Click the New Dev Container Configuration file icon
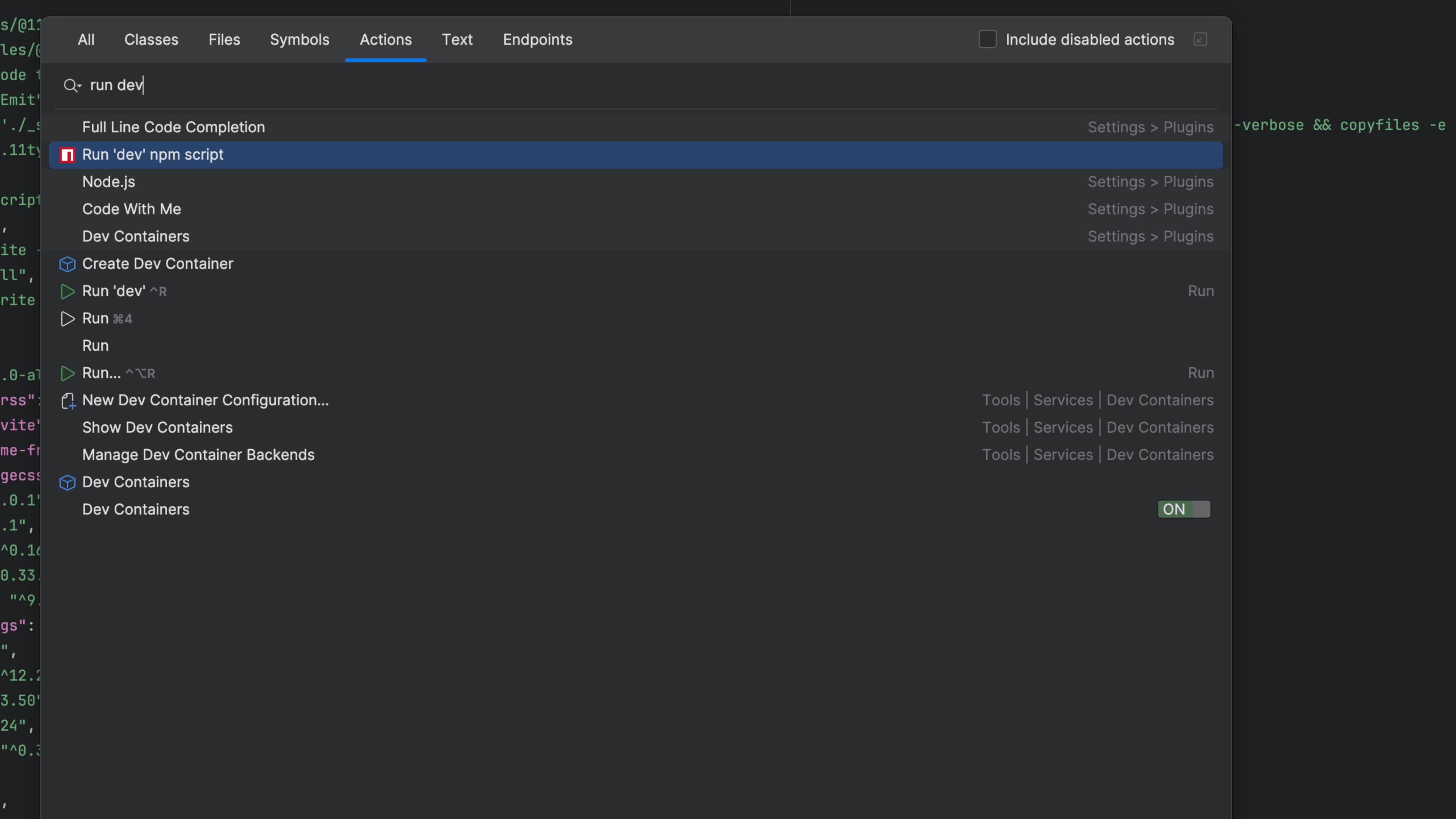 click(x=68, y=401)
